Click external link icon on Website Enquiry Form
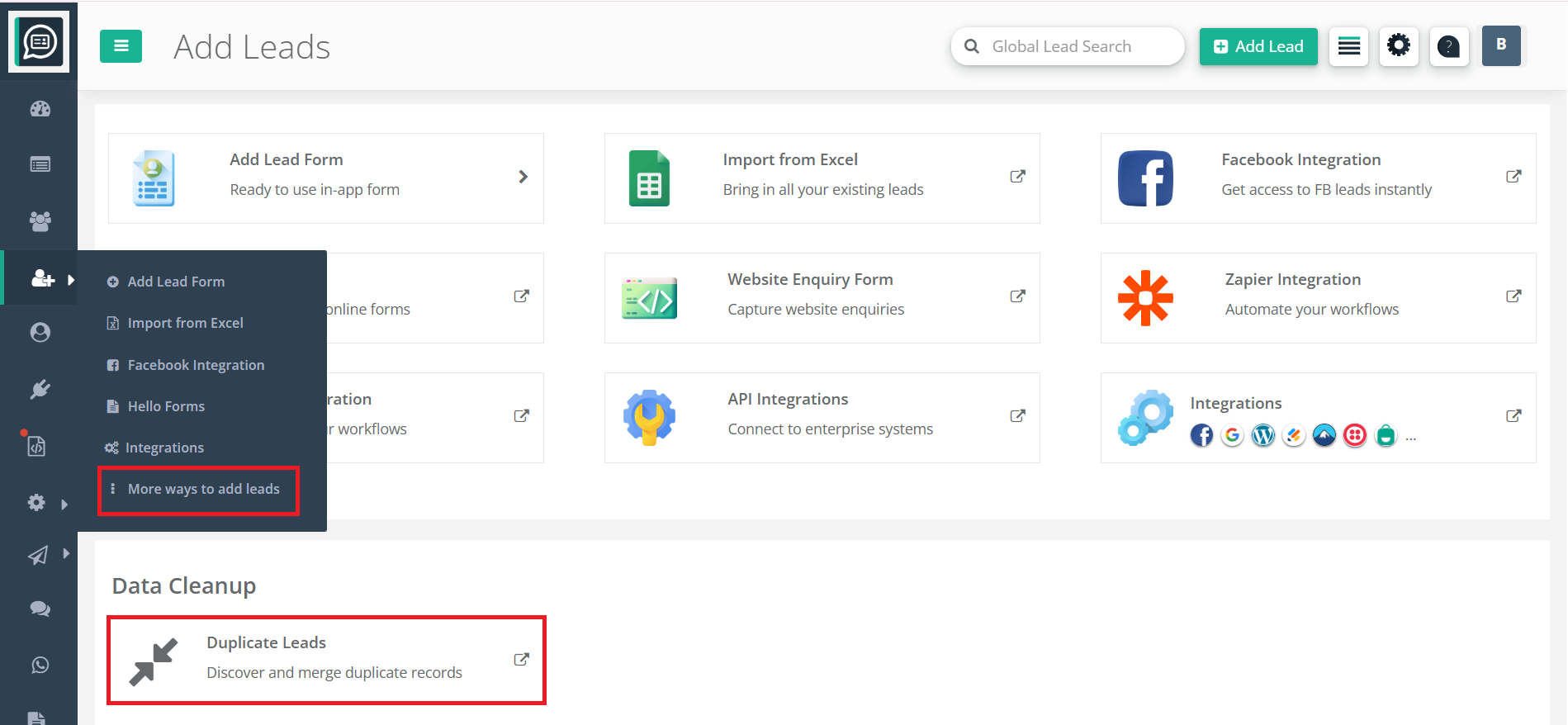 pos(1017,296)
